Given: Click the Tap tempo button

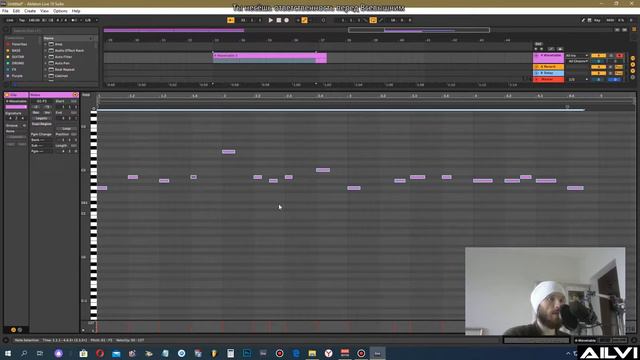Looking at the screenshot, I should [x=22, y=20].
